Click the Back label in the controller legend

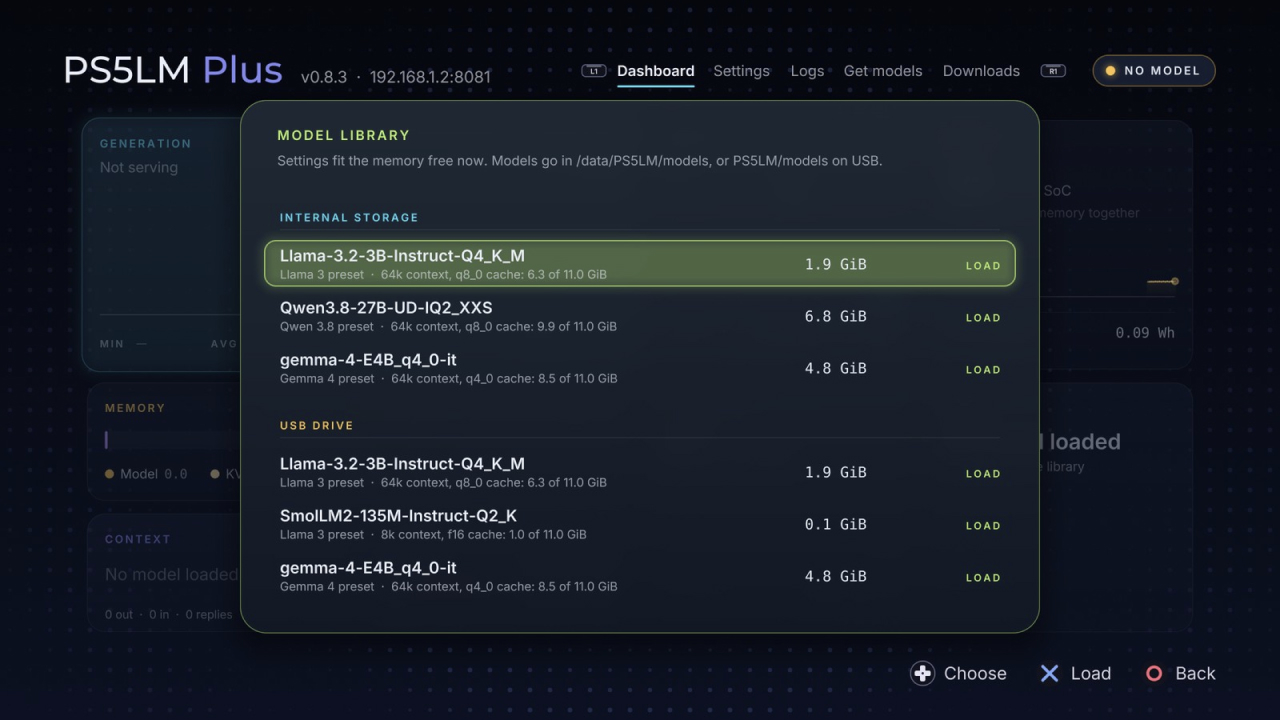pyautogui.click(x=1195, y=673)
